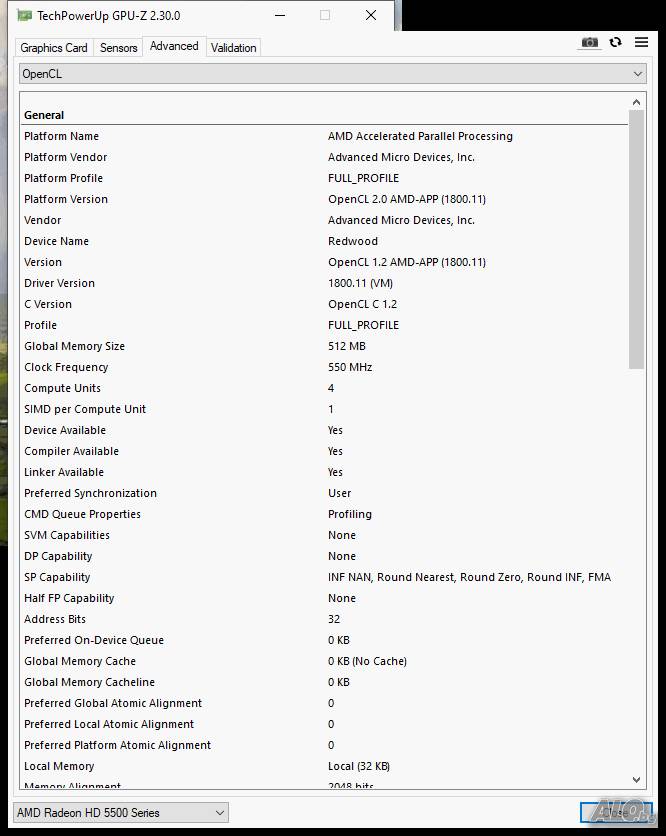Click the Preferred Global Atomic Alignment label
666x836 pixels.
pyautogui.click(x=113, y=703)
